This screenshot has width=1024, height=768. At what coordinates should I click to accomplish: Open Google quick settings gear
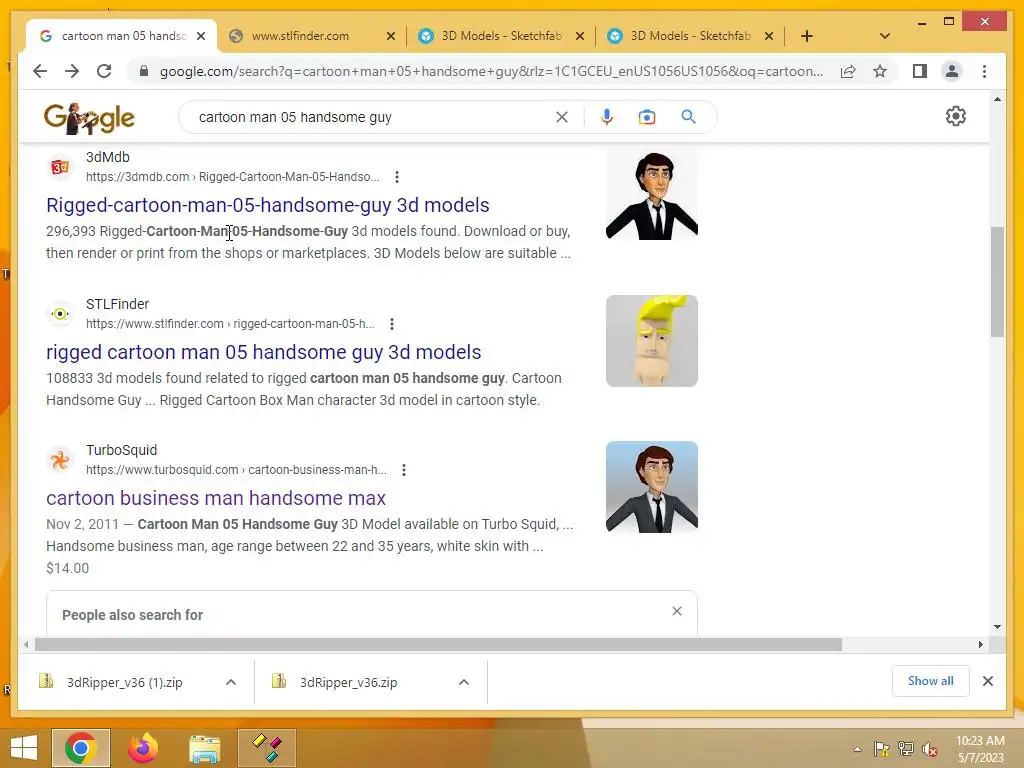[x=955, y=116]
